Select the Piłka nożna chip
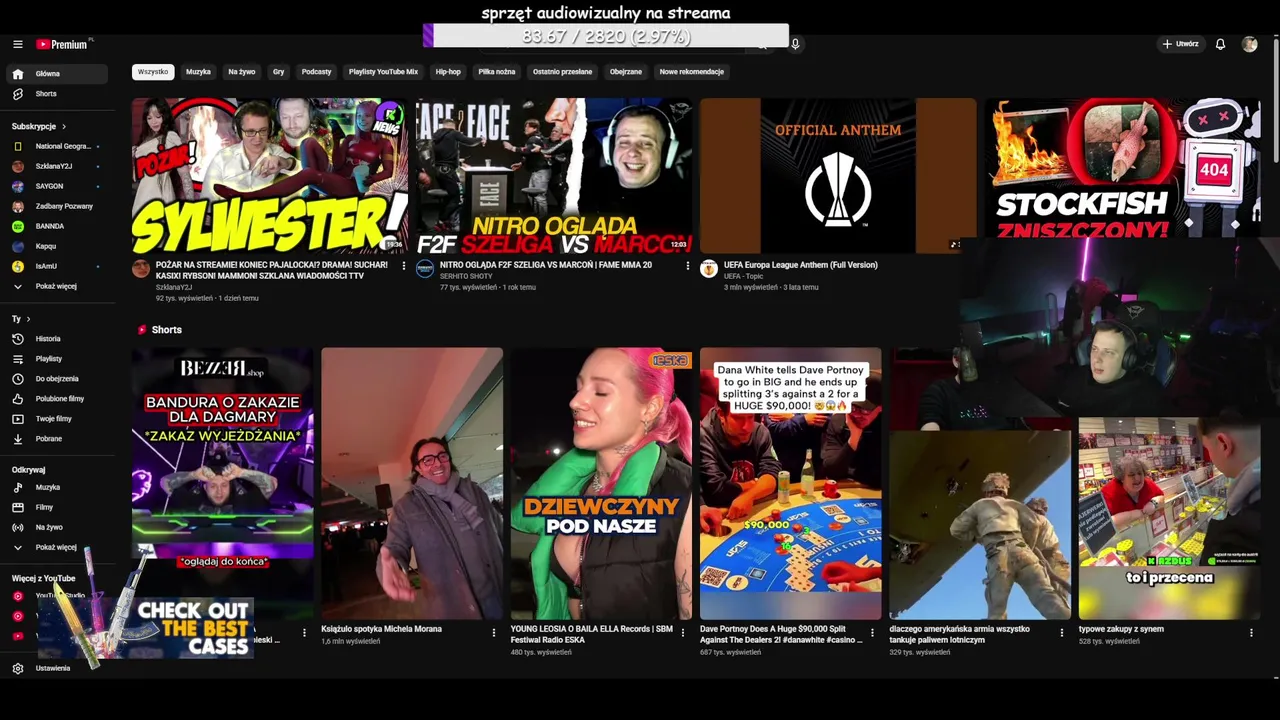This screenshot has width=1280, height=720. click(497, 72)
